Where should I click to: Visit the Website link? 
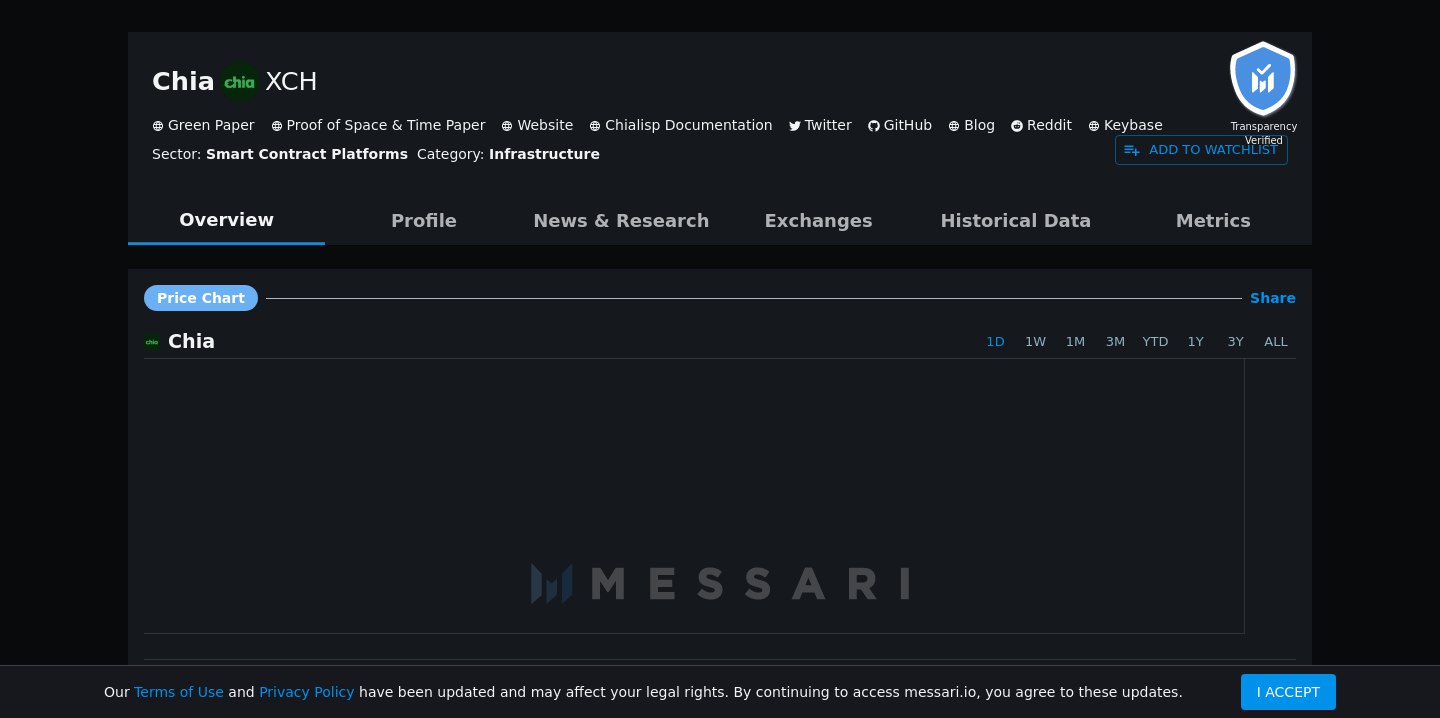click(x=545, y=125)
